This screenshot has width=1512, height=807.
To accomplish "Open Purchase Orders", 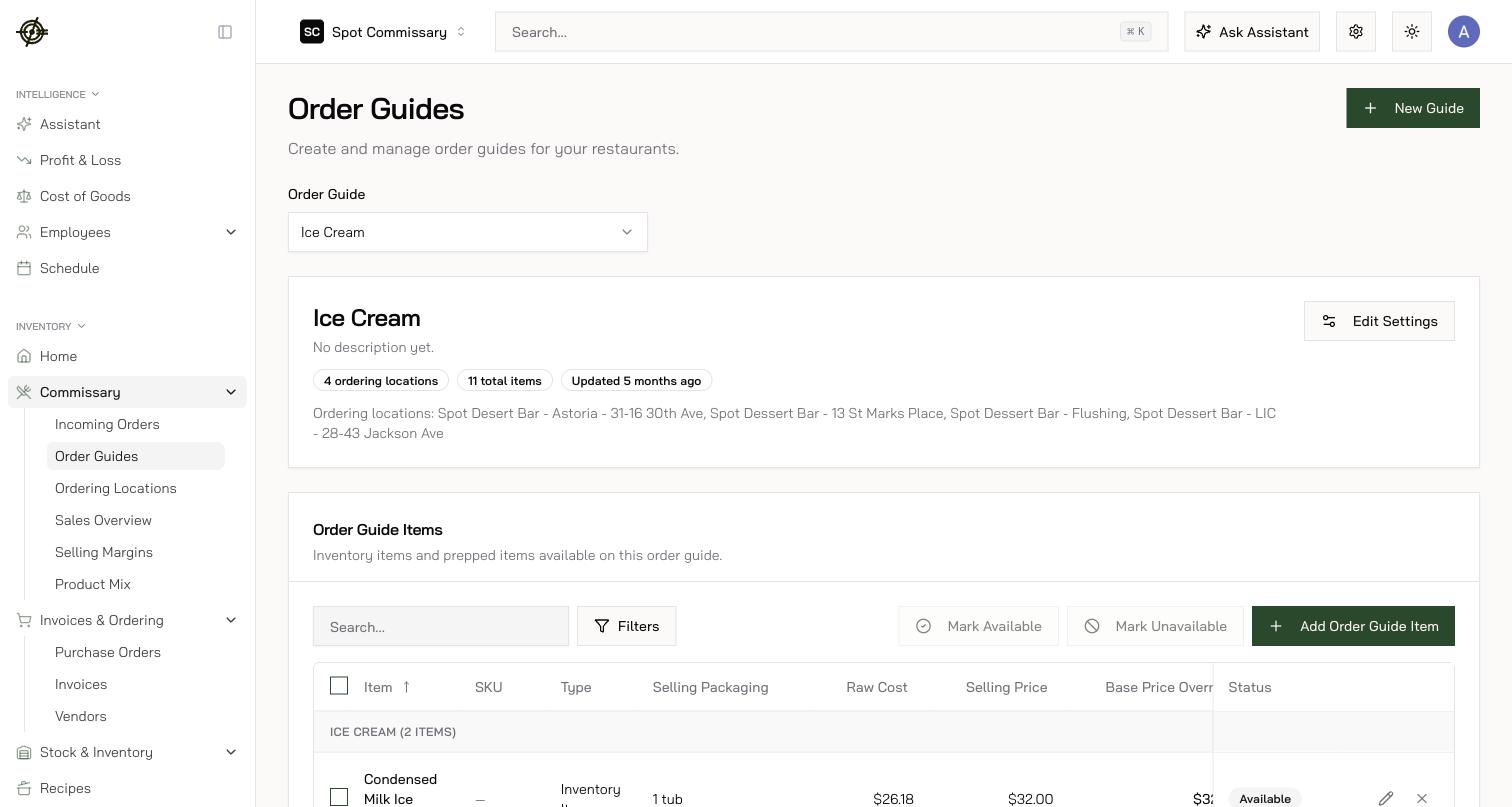I will 108,652.
